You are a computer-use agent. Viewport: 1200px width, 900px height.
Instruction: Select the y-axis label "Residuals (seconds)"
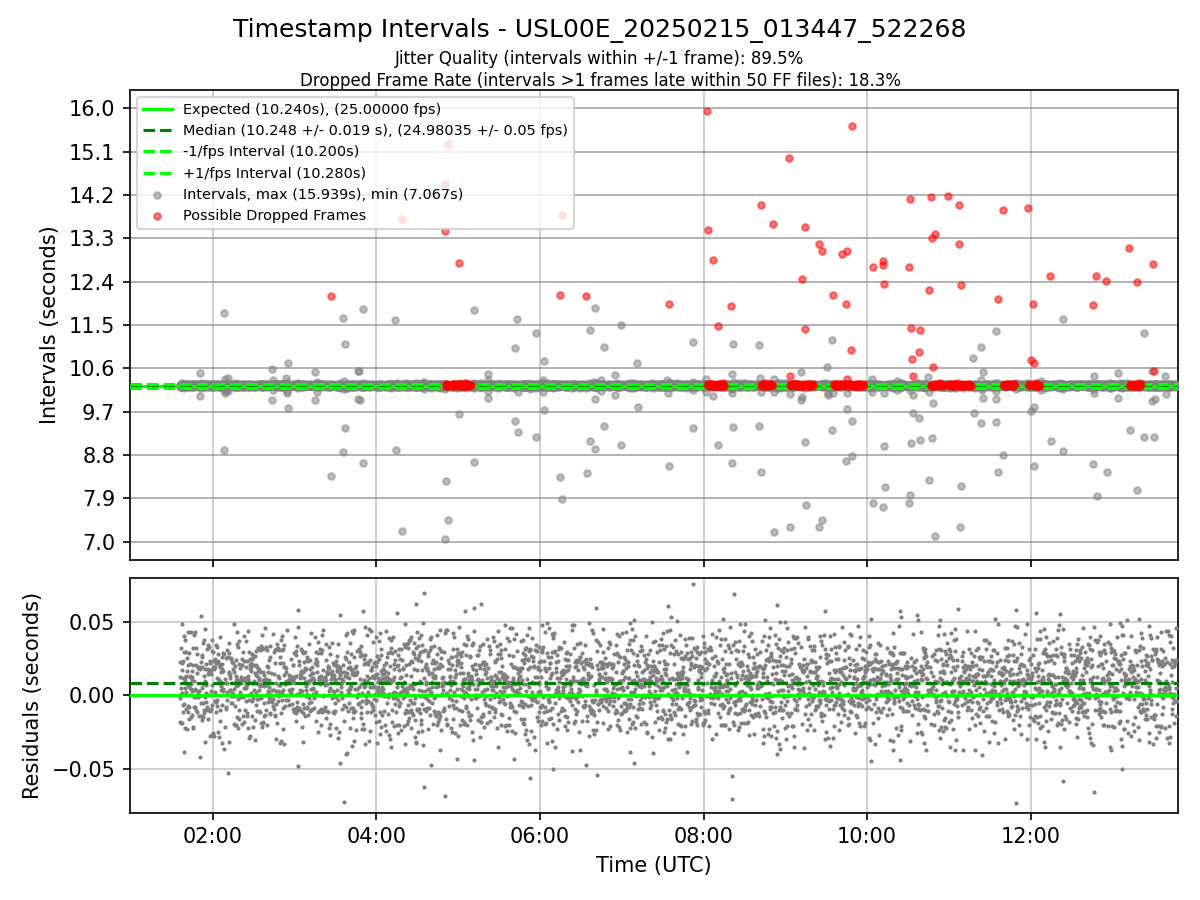coord(31,696)
